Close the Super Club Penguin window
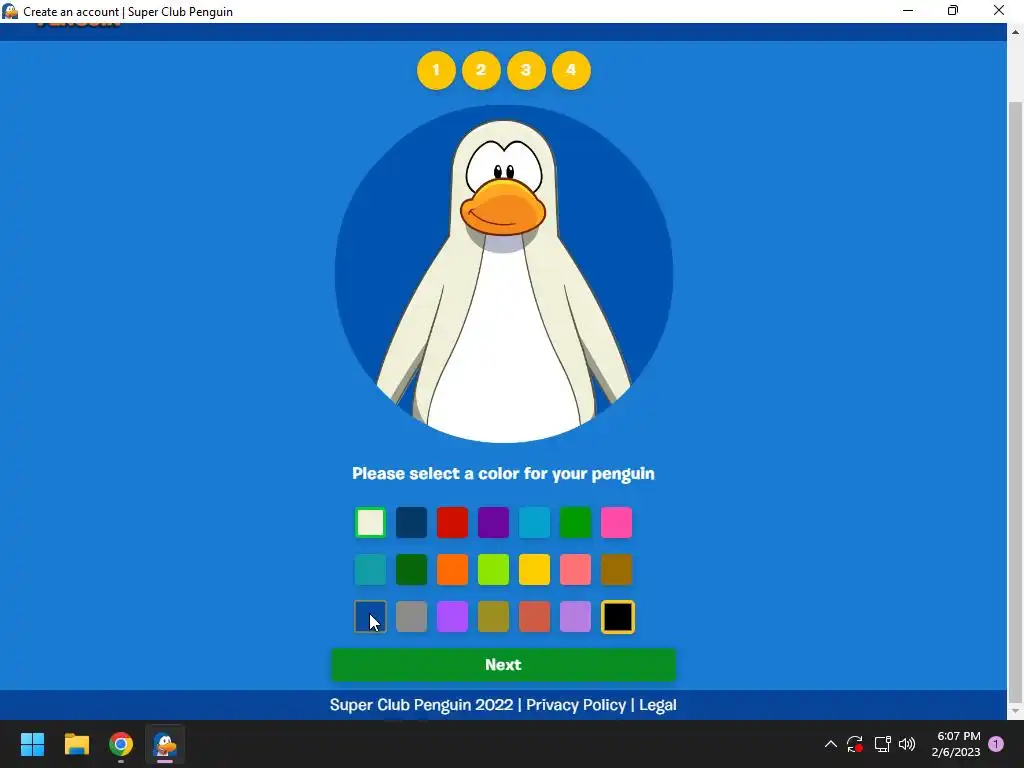This screenshot has width=1024, height=768. [999, 11]
